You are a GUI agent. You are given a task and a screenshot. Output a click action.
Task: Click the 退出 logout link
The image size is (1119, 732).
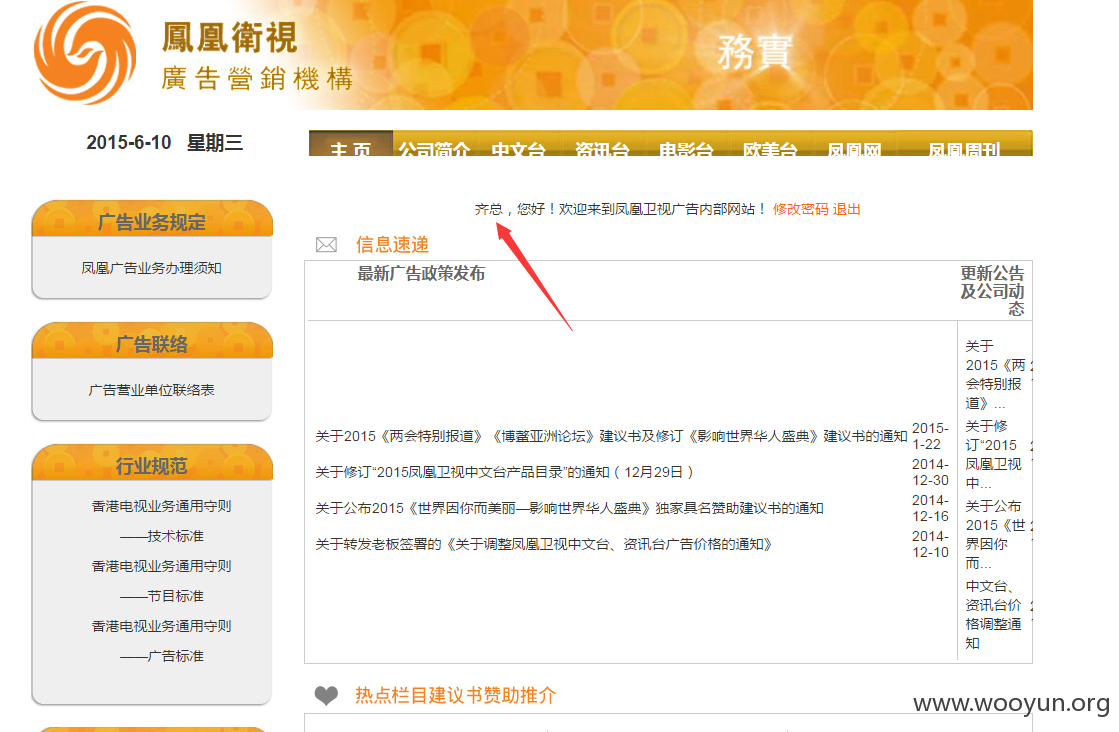[x=846, y=209]
